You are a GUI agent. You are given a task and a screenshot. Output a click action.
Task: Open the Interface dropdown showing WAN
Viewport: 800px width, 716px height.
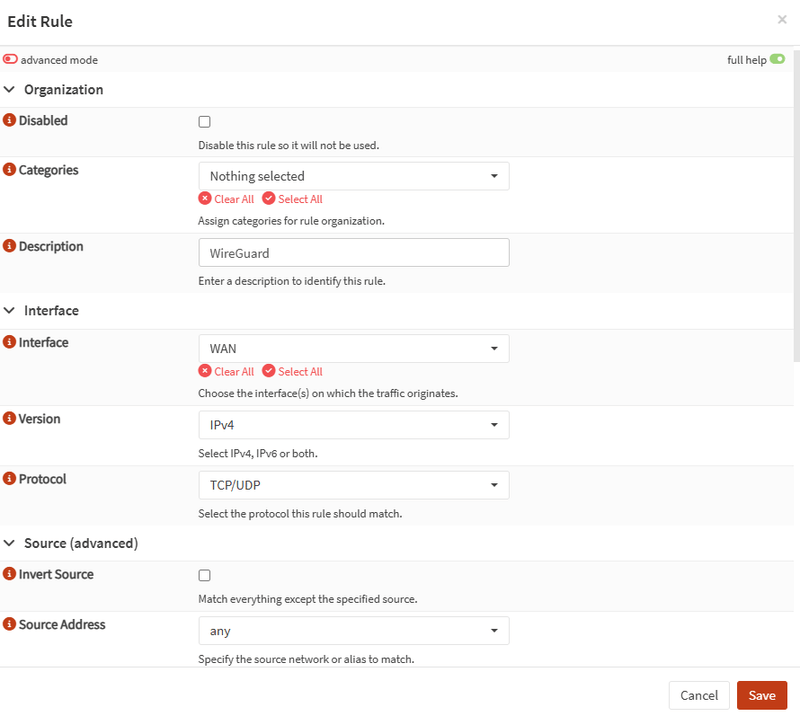click(354, 349)
